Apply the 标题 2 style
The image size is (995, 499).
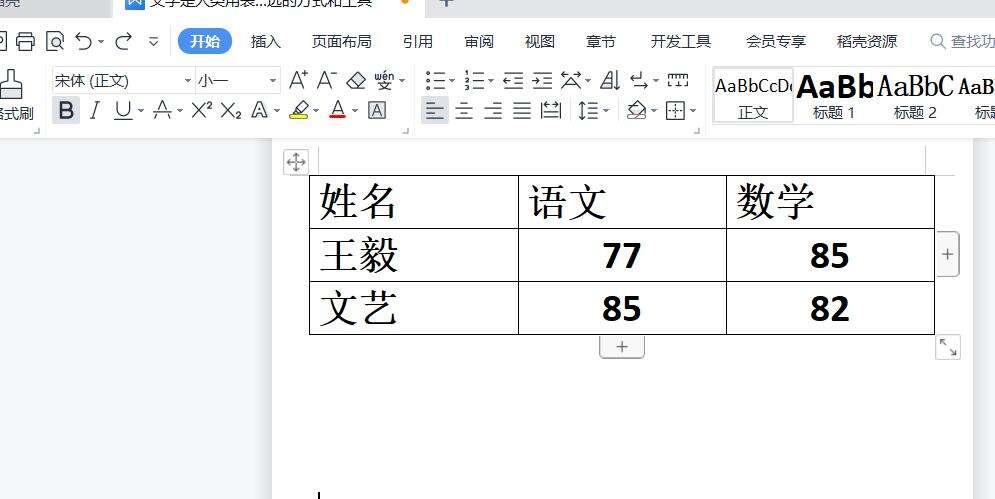click(x=915, y=95)
